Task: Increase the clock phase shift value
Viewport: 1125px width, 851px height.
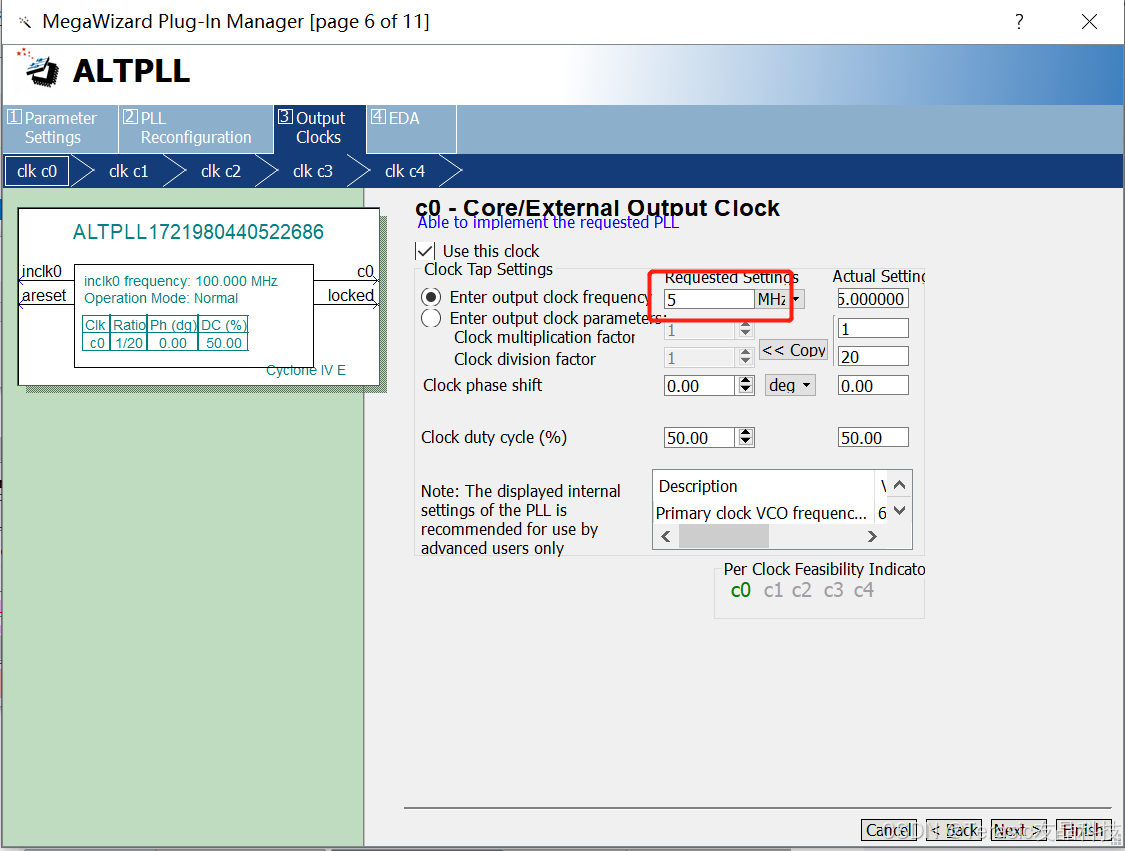Action: pos(745,381)
